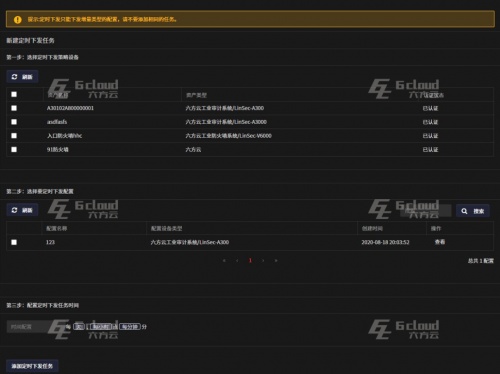Open the 天 day dropdown in time settings
The image size is (500, 374).
coord(79,326)
